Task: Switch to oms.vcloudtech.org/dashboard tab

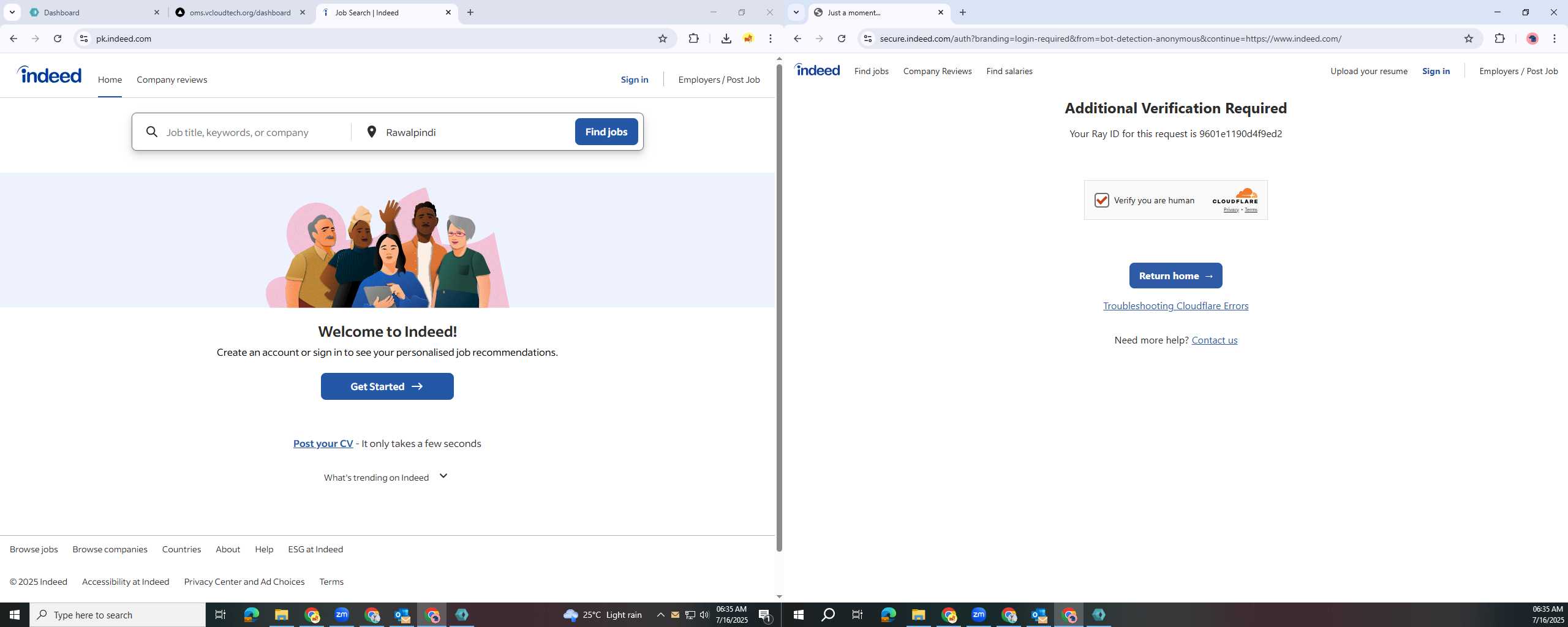Action: 240,12
